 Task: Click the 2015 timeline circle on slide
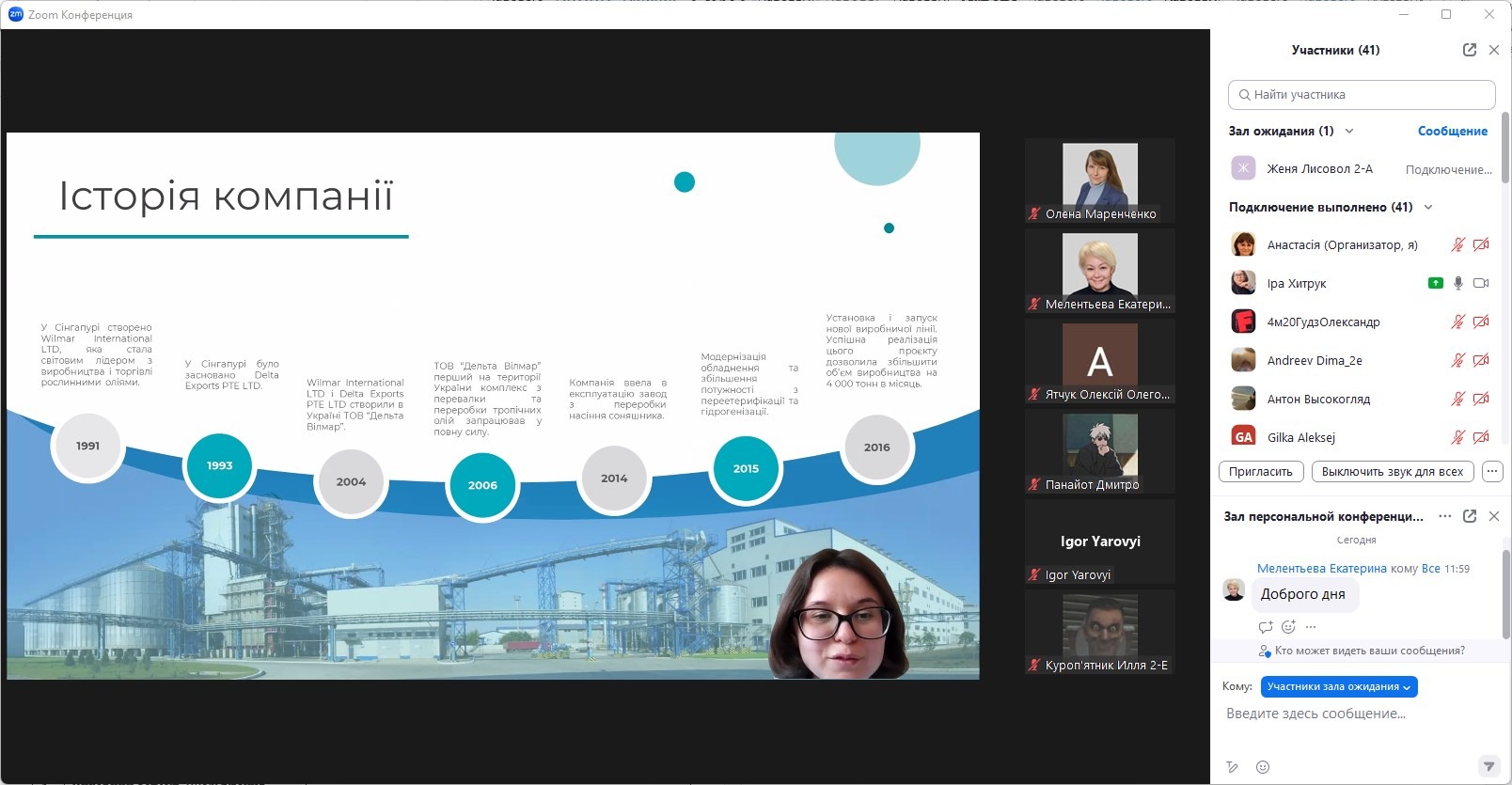pyautogui.click(x=746, y=468)
